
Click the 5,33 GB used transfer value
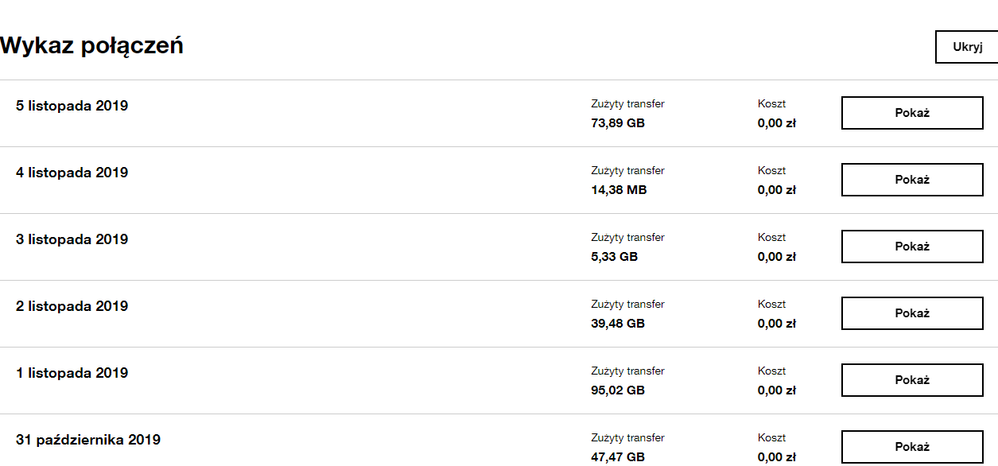click(x=614, y=257)
